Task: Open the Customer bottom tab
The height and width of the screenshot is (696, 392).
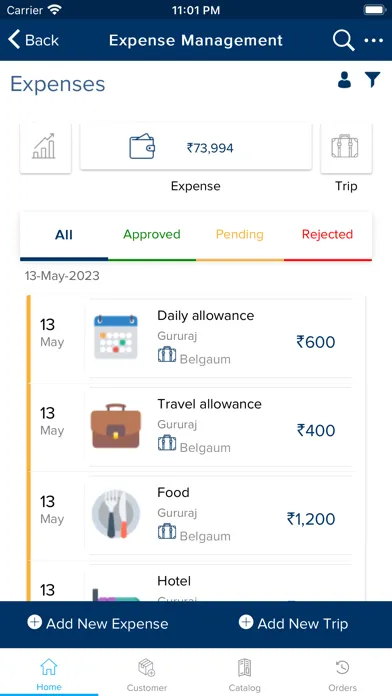Action: [147, 676]
